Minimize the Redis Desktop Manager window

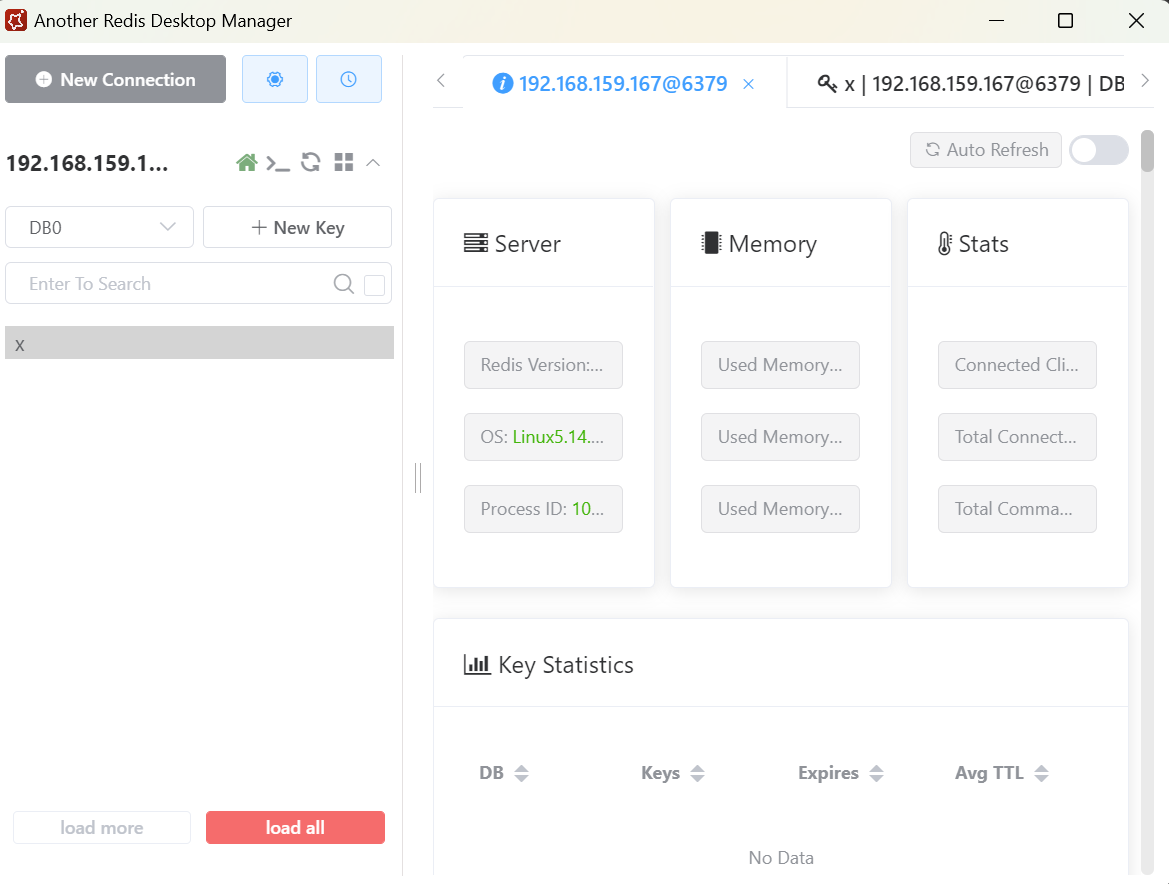997,21
